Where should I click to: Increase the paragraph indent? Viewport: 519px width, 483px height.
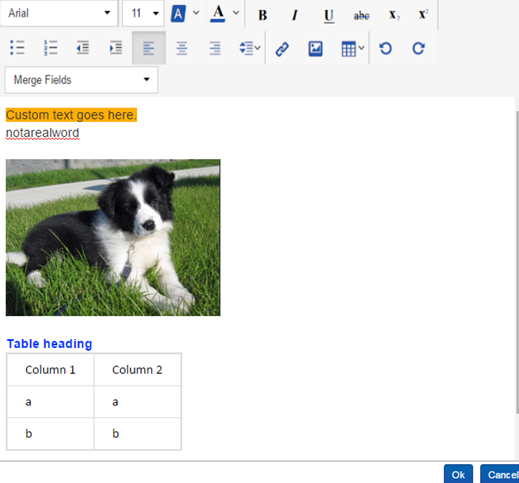(116, 48)
